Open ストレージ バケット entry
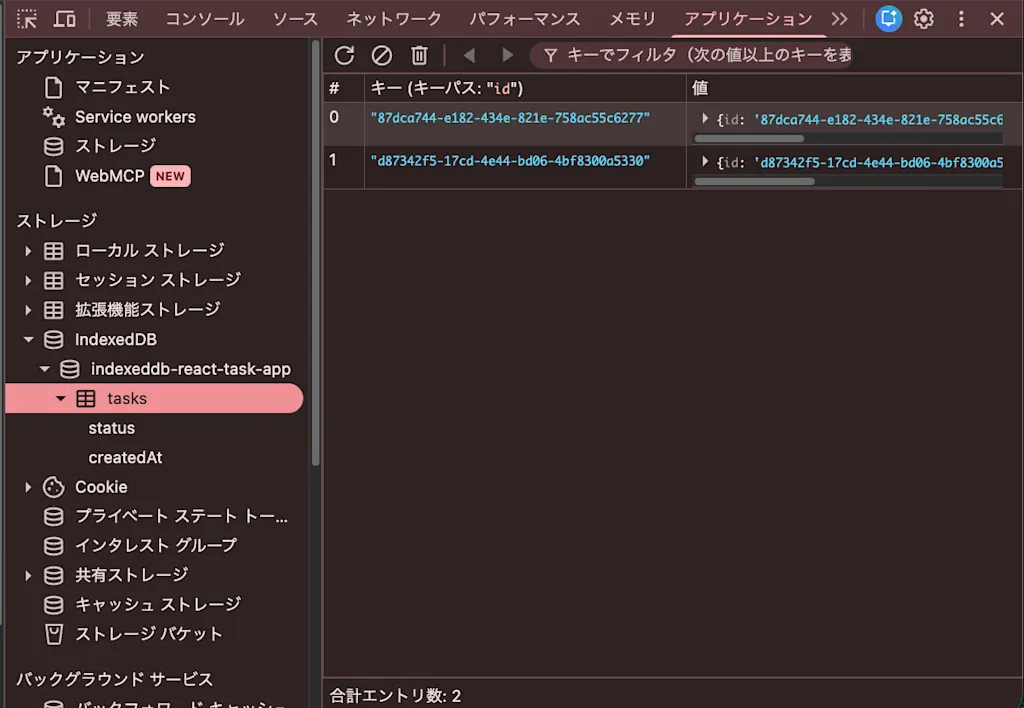This screenshot has width=1024, height=708. (149, 634)
